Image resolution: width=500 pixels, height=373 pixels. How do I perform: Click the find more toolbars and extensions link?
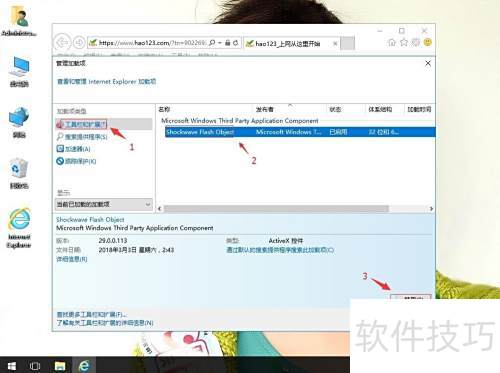[x=92, y=314]
